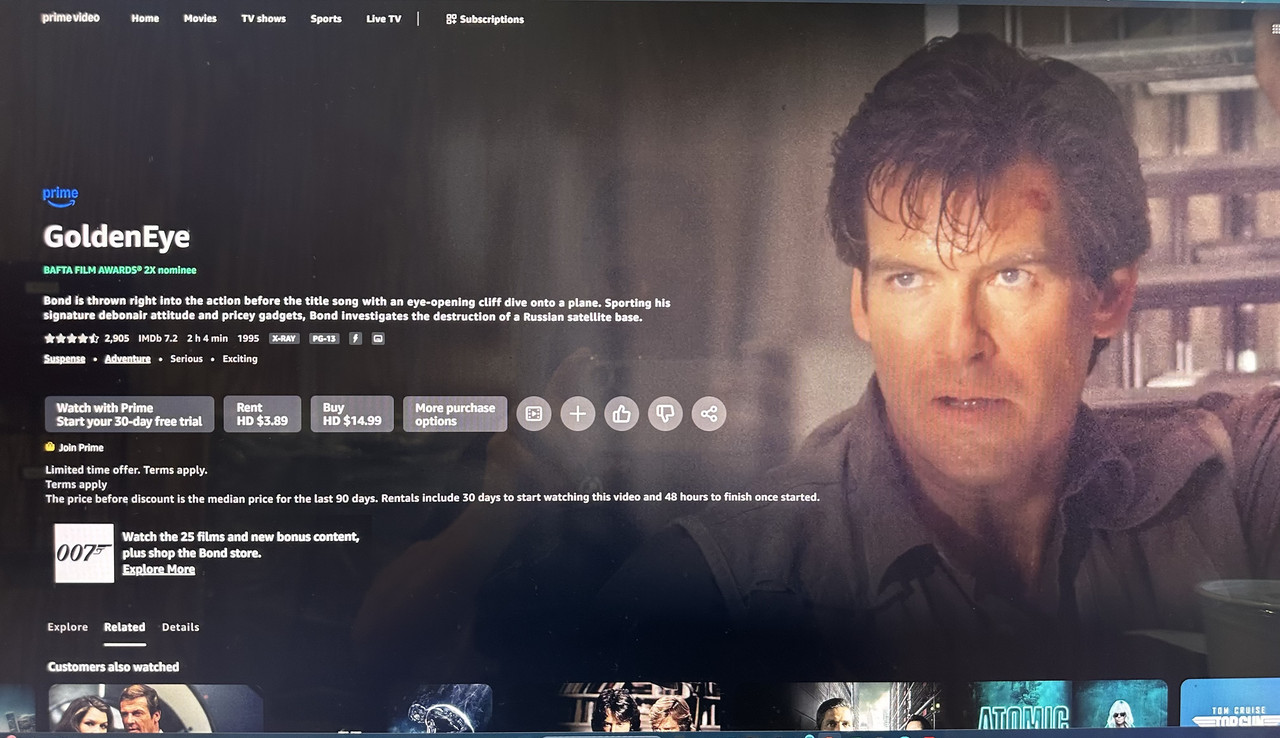Open the Live TV menu
Viewport: 1280px width, 738px height.
coord(383,19)
